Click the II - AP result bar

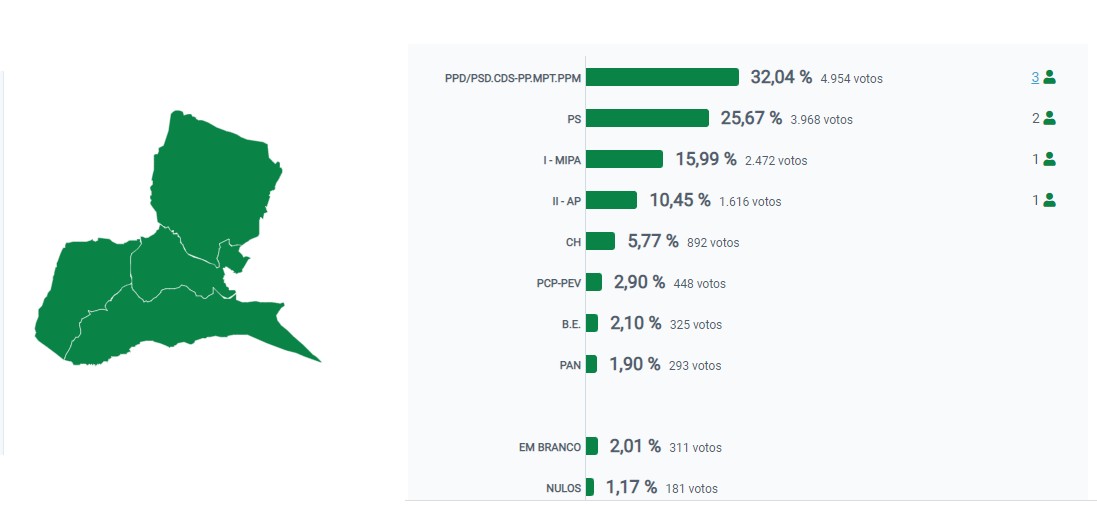tap(611, 200)
